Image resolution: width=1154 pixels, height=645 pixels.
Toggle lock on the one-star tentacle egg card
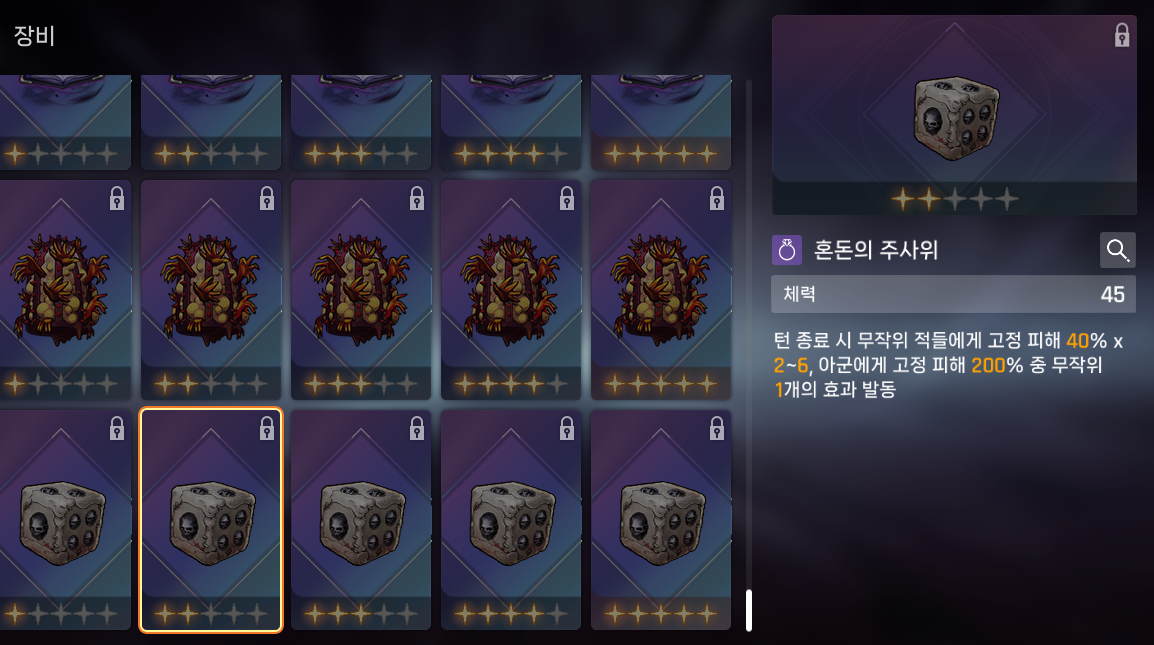pyautogui.click(x=117, y=198)
